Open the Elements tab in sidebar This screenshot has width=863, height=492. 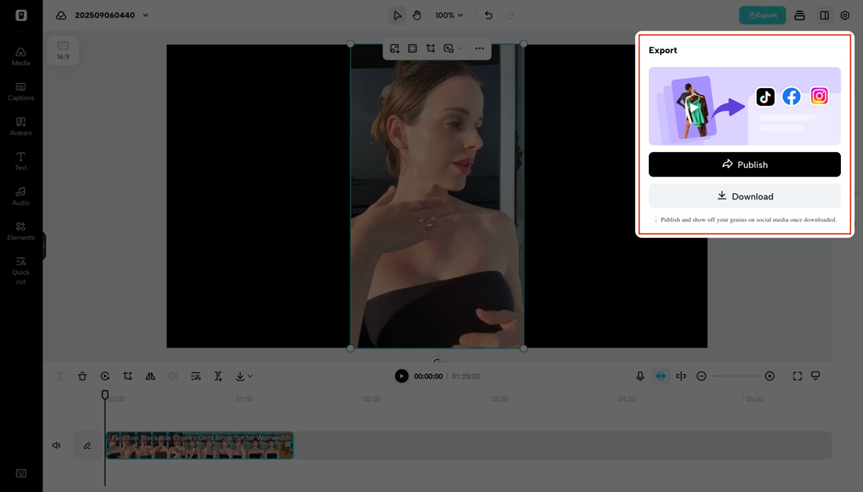(20, 231)
